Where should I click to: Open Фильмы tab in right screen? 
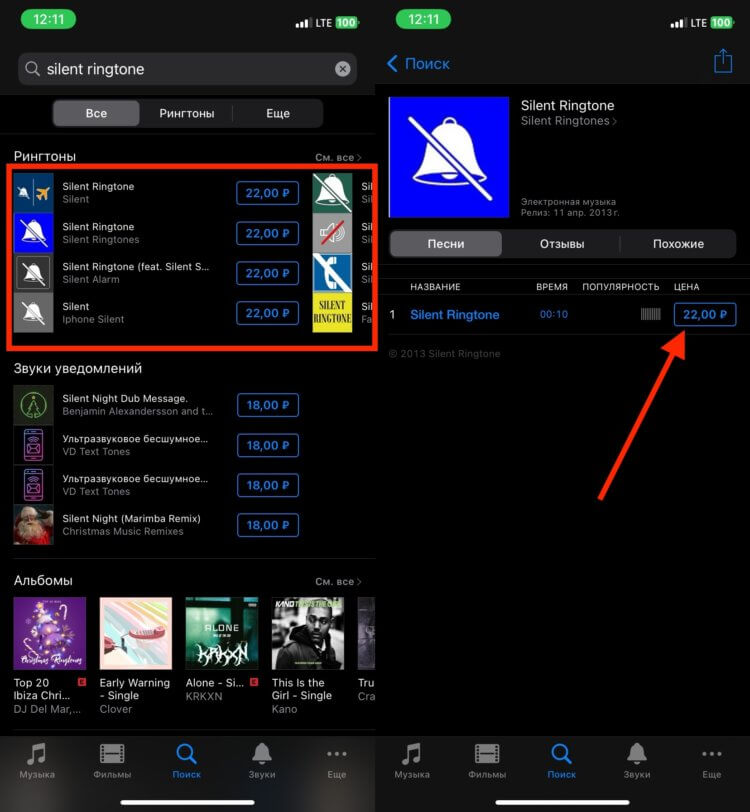[x=487, y=760]
